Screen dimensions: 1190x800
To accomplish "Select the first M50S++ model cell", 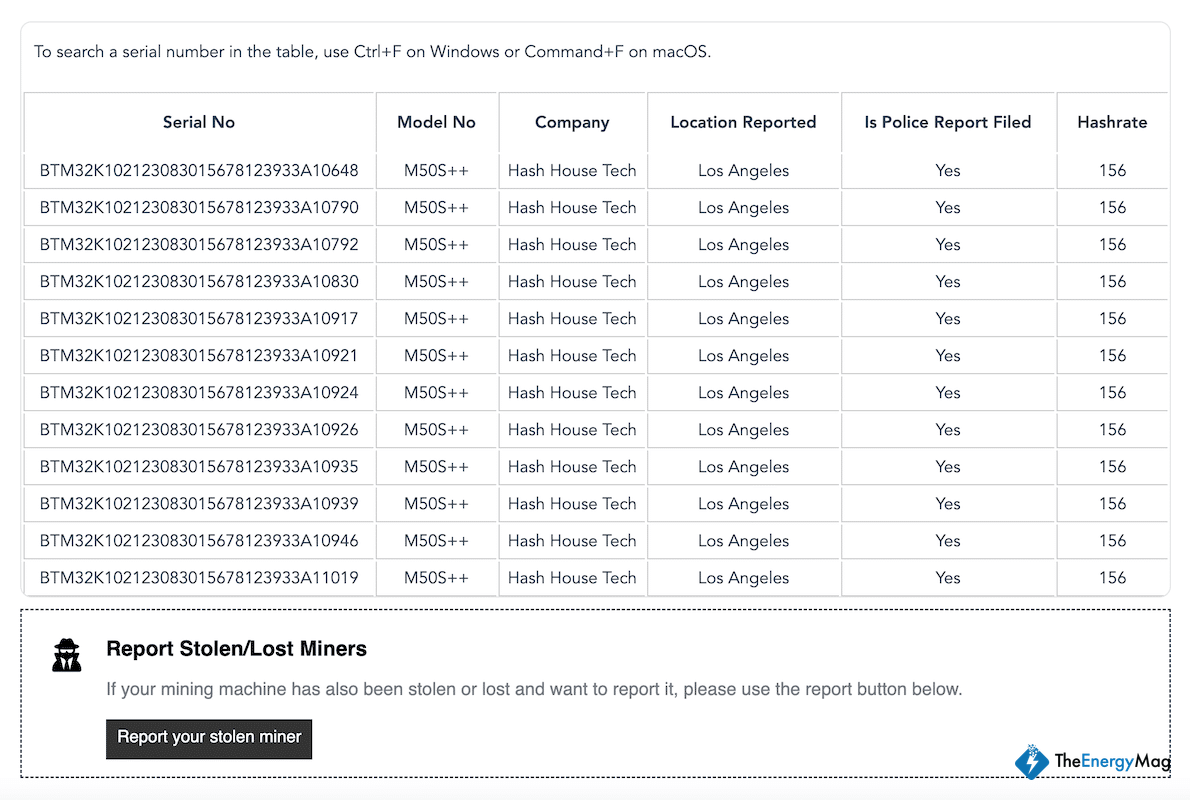I will pyautogui.click(x=436, y=170).
